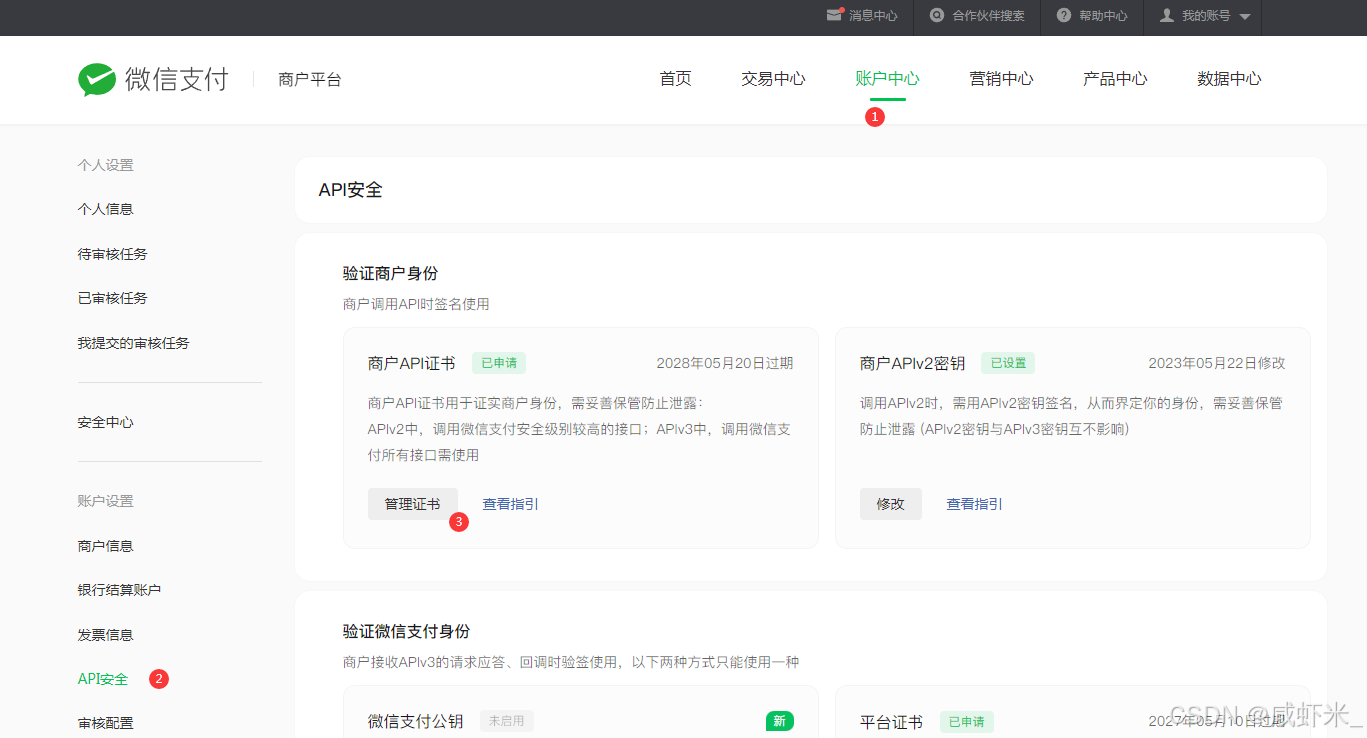Image resolution: width=1367 pixels, height=738 pixels.
Task: Click the help center question mark icon
Action: 1064,15
